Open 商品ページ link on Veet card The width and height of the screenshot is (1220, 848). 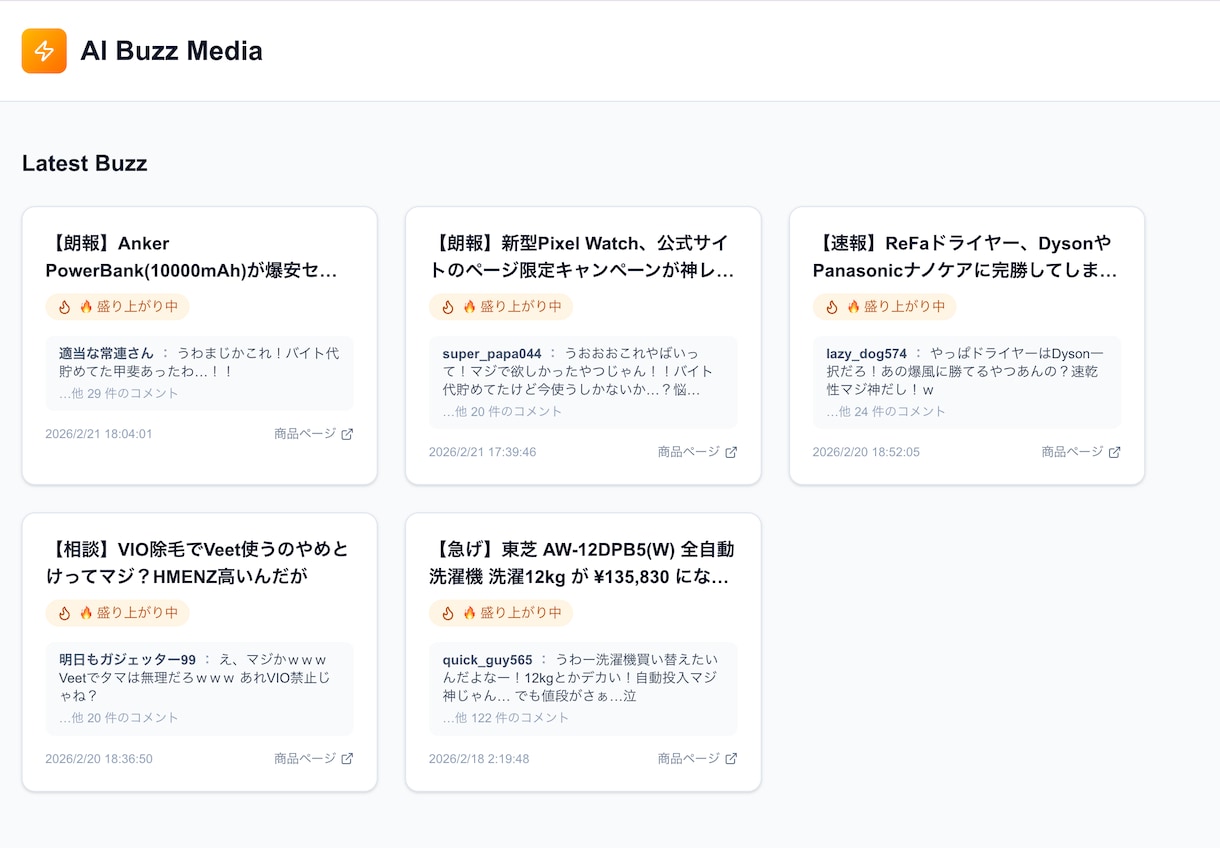[313, 758]
